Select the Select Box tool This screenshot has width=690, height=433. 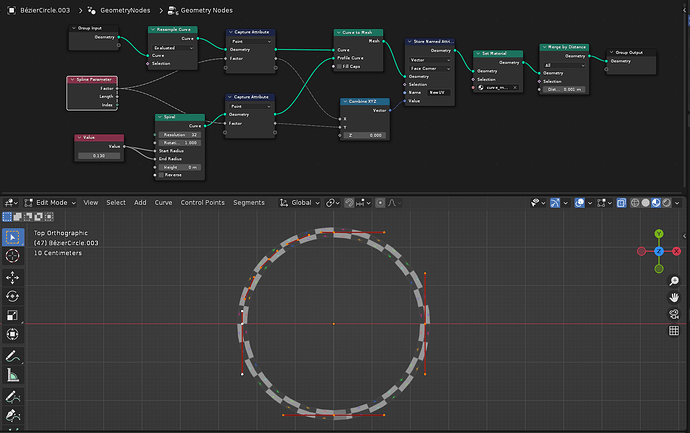[13, 237]
